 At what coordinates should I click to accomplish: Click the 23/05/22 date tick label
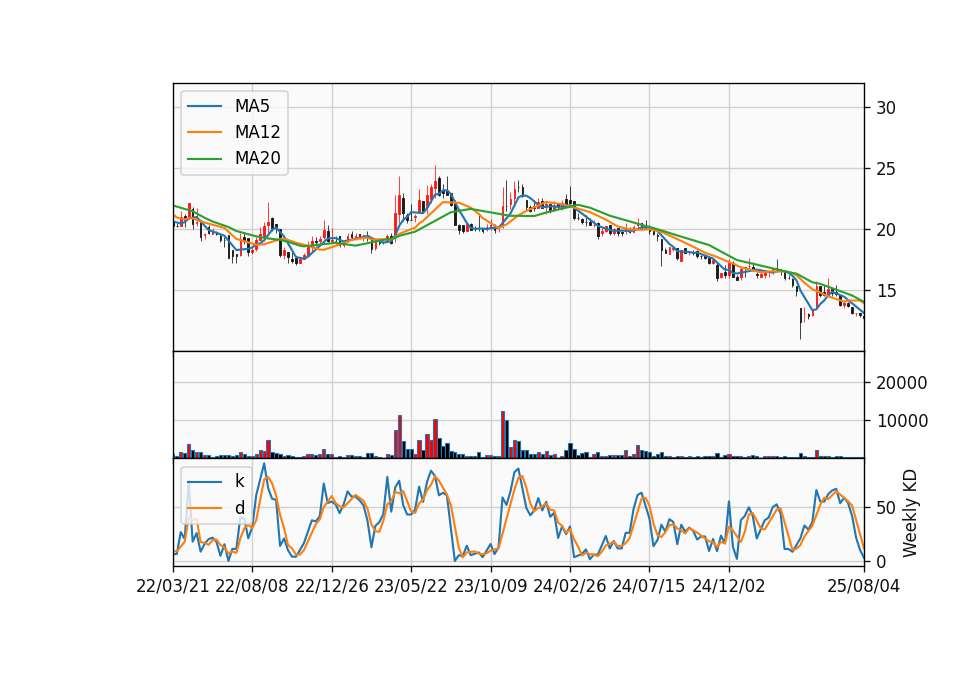411,586
